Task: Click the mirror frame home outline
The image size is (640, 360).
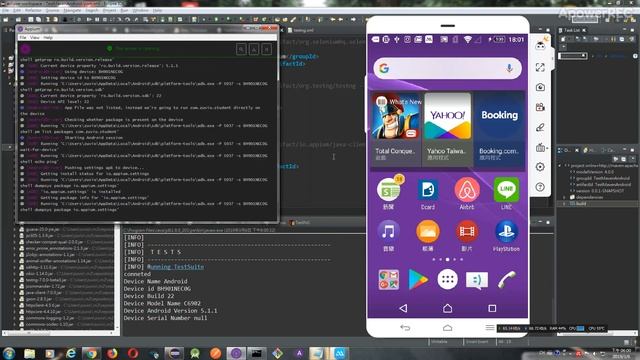Action: click(447, 328)
